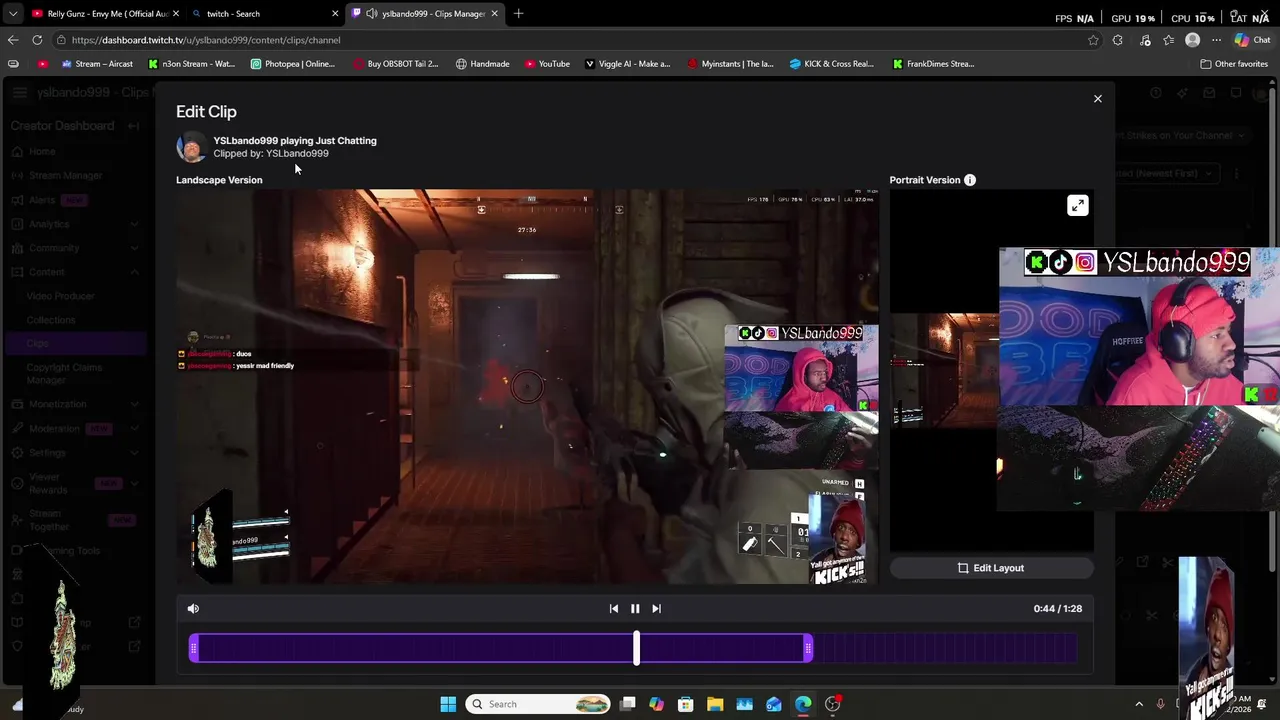Add this page to favorites with the star

tap(1093, 40)
